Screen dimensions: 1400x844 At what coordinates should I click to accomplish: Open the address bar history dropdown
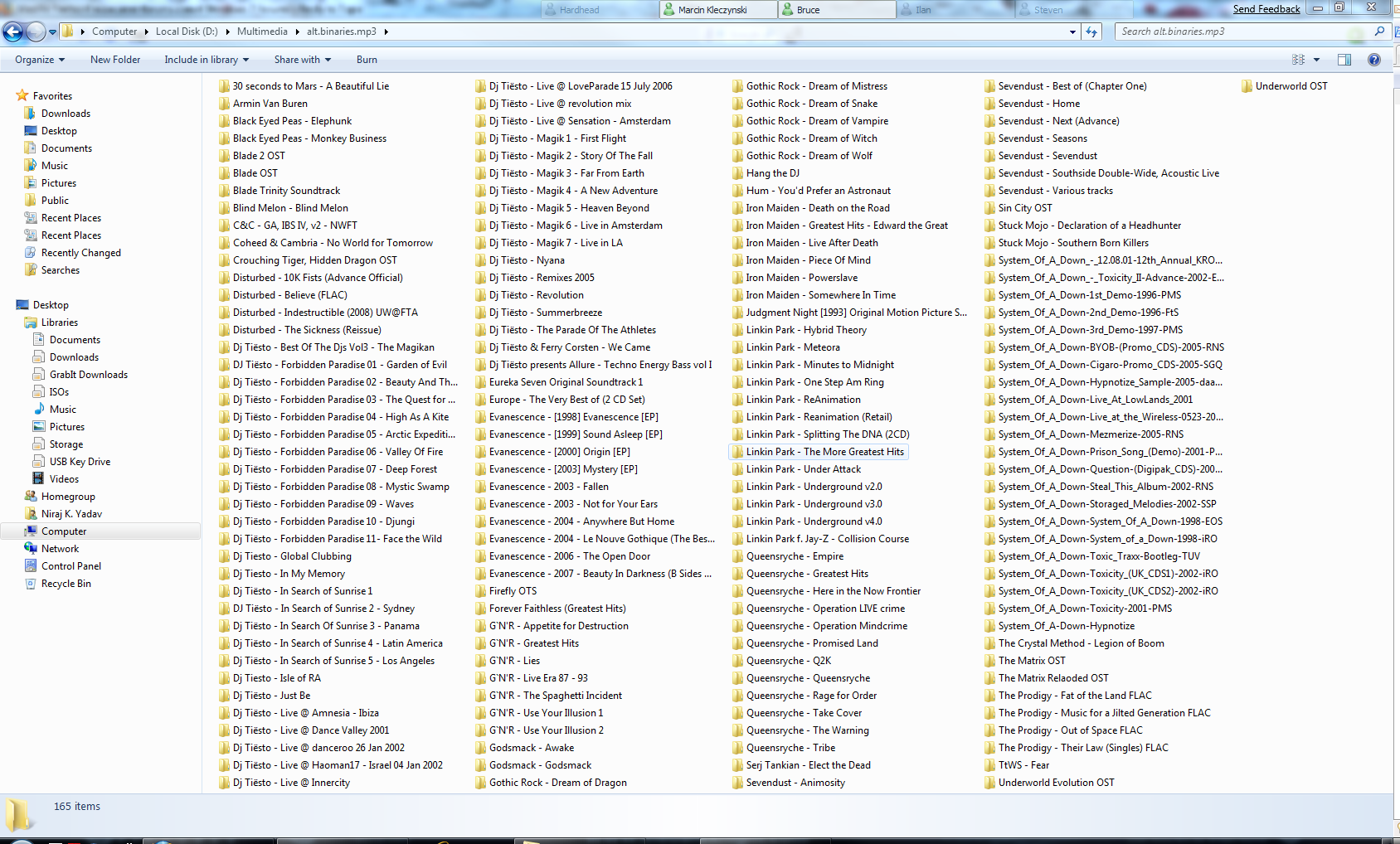(x=1072, y=32)
